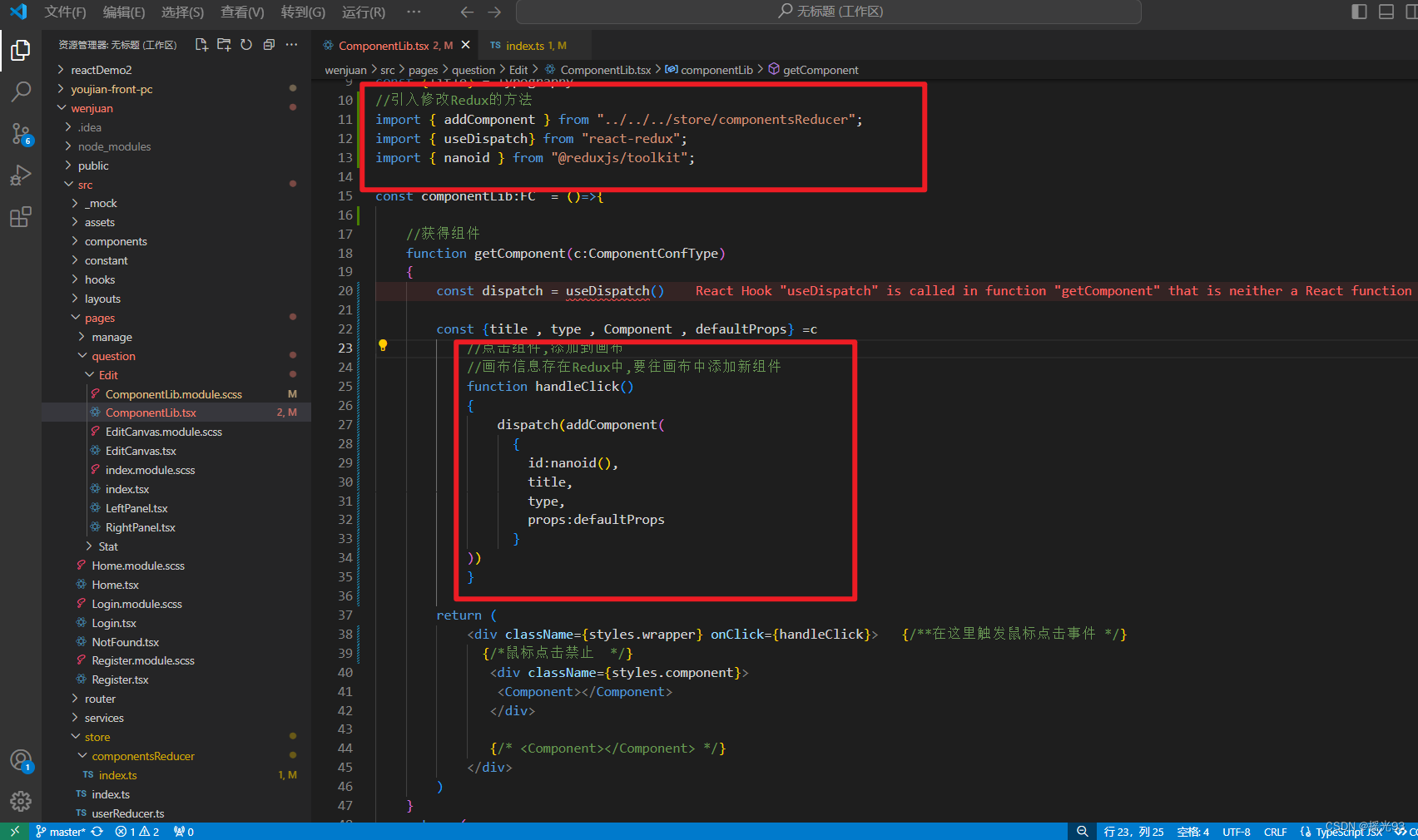The image size is (1418, 840).
Task: Click getComponent in the breadcrumb
Action: tap(820, 70)
